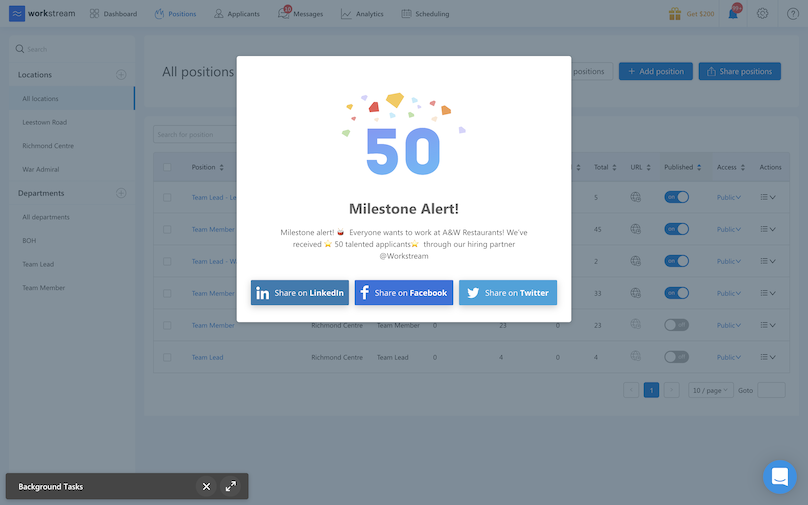Click the Goto page input field

pyautogui.click(x=771, y=390)
